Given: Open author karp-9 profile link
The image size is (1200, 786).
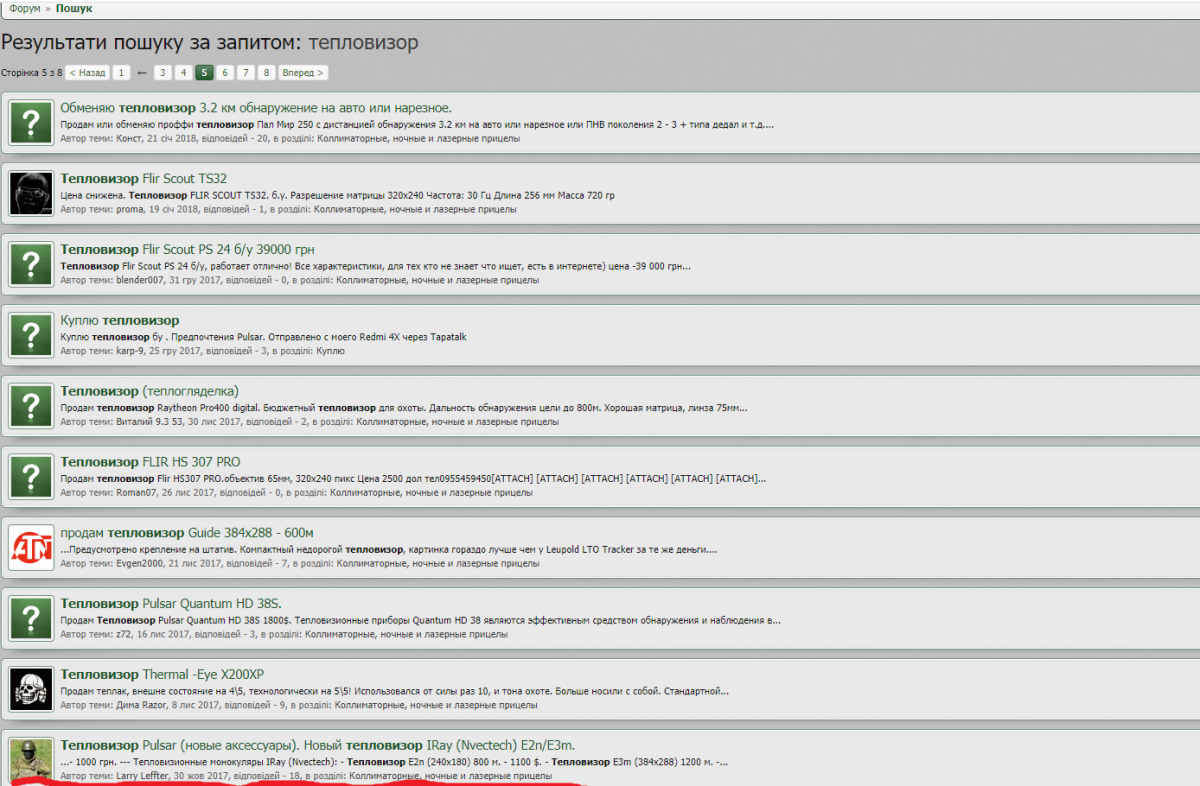Looking at the screenshot, I should click(x=130, y=351).
